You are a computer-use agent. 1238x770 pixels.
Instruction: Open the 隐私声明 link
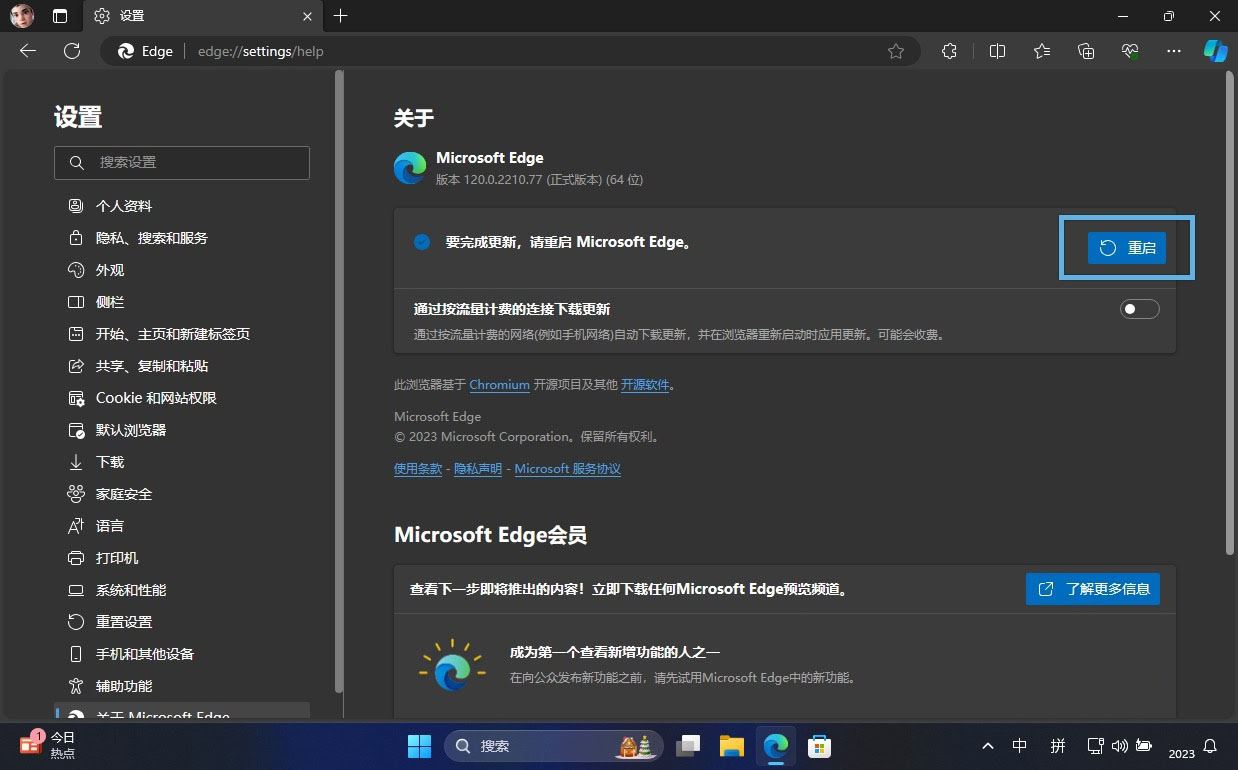(x=478, y=469)
